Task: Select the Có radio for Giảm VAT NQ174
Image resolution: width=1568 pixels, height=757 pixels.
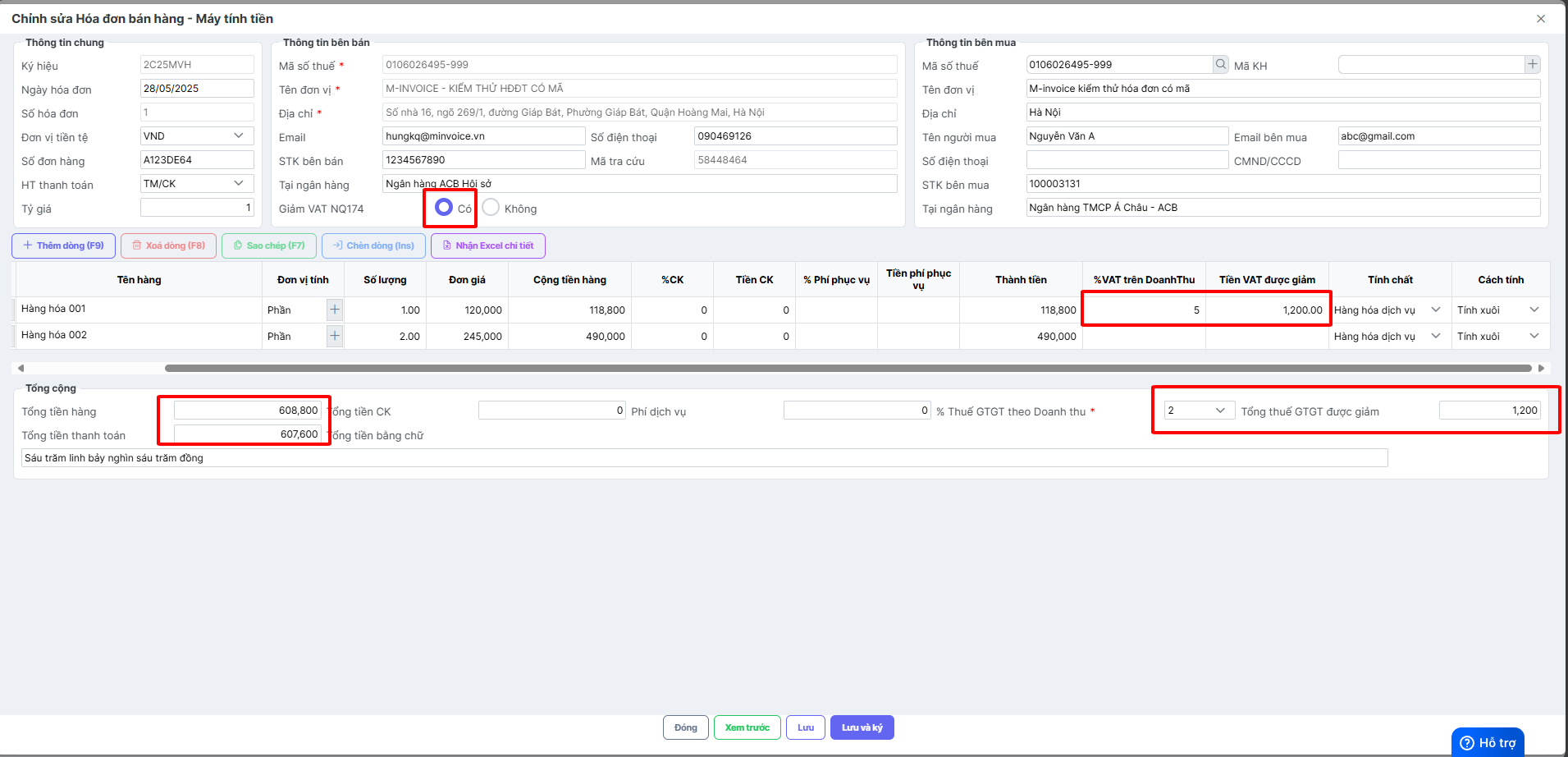Action: click(444, 207)
